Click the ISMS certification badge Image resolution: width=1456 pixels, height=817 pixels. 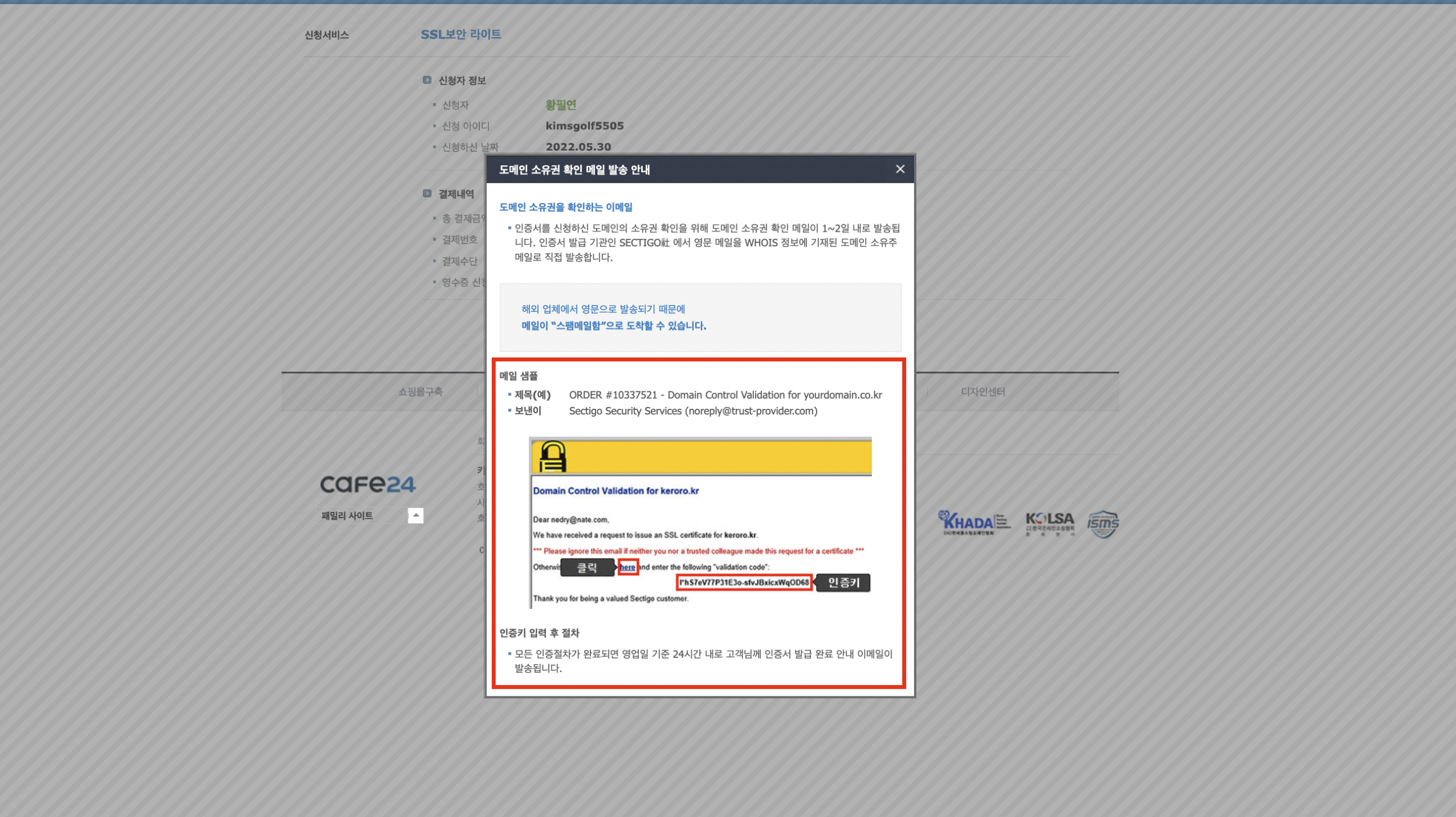[1103, 524]
